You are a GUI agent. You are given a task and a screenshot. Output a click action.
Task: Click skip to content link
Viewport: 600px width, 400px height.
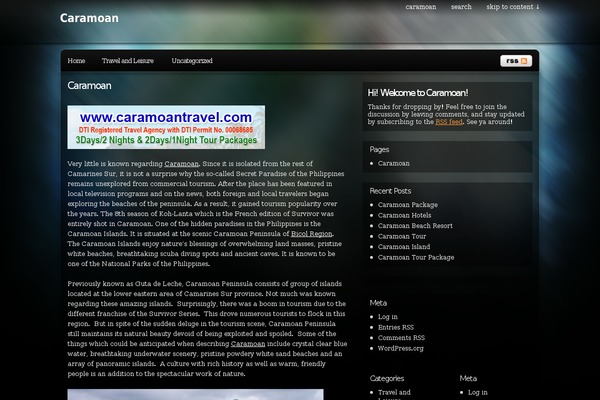pos(513,7)
